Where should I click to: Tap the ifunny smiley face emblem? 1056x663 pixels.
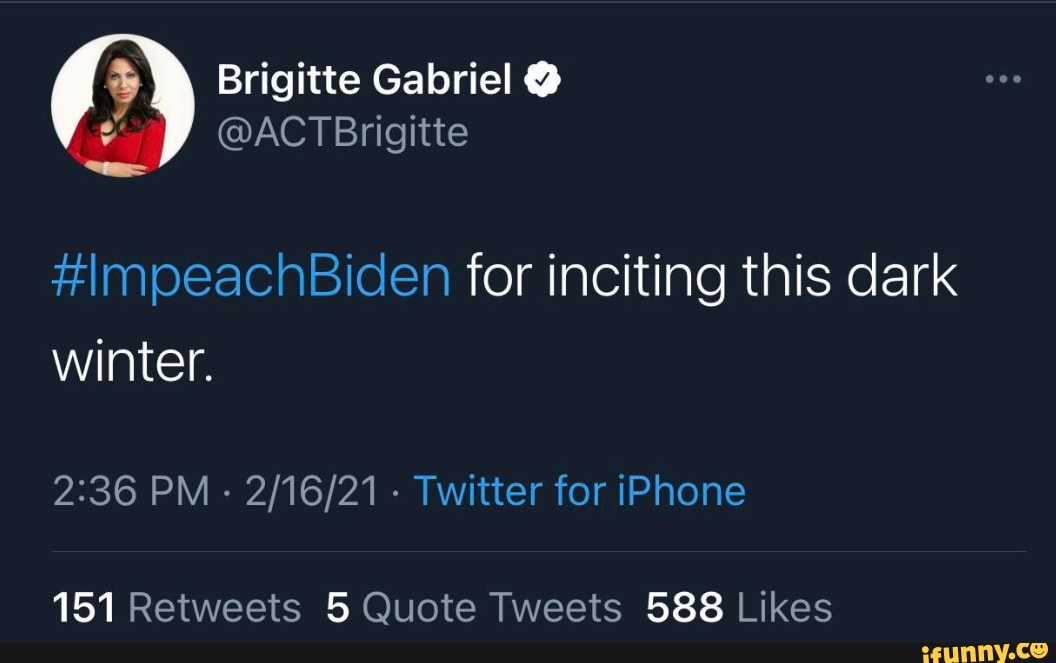click(1040, 650)
